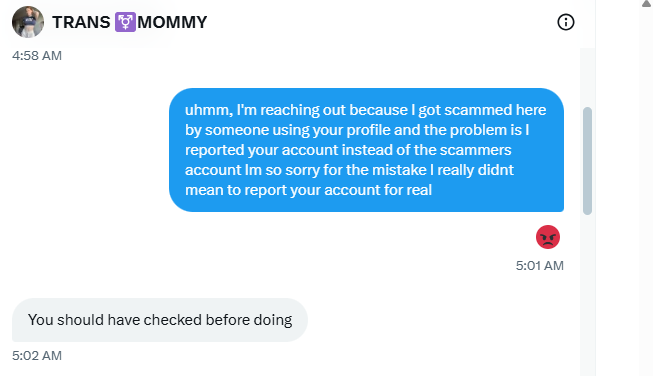Click the "MOMMY" word in the header name
653x376 pixels.
172,22
